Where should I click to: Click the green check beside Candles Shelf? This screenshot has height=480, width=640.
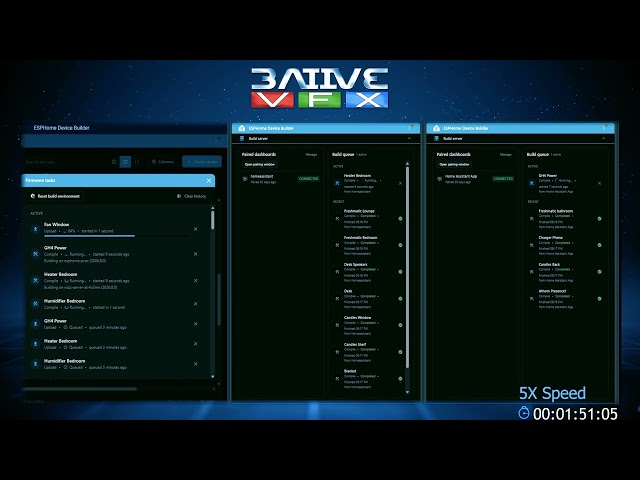pos(400,352)
